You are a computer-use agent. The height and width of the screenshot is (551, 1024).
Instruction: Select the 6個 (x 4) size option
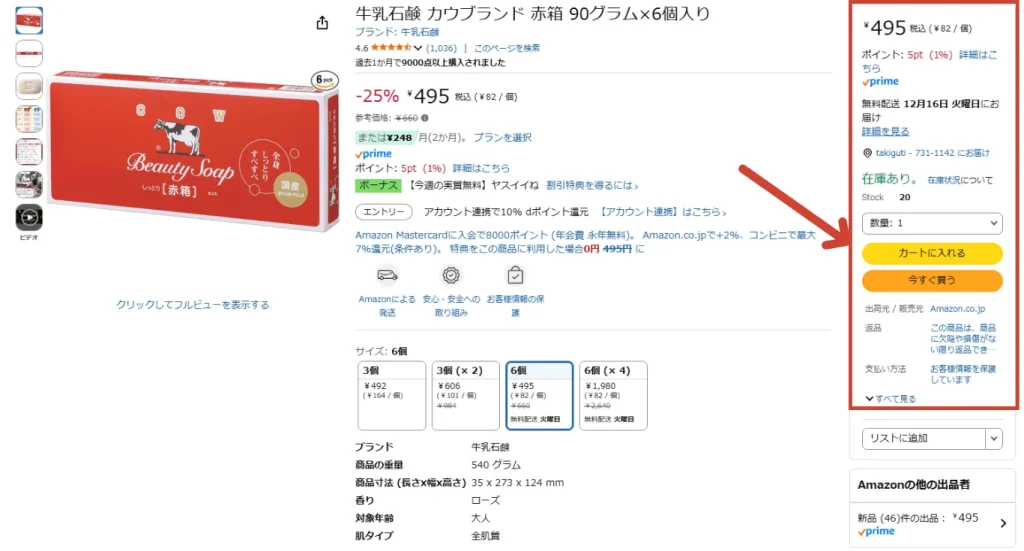(x=613, y=396)
